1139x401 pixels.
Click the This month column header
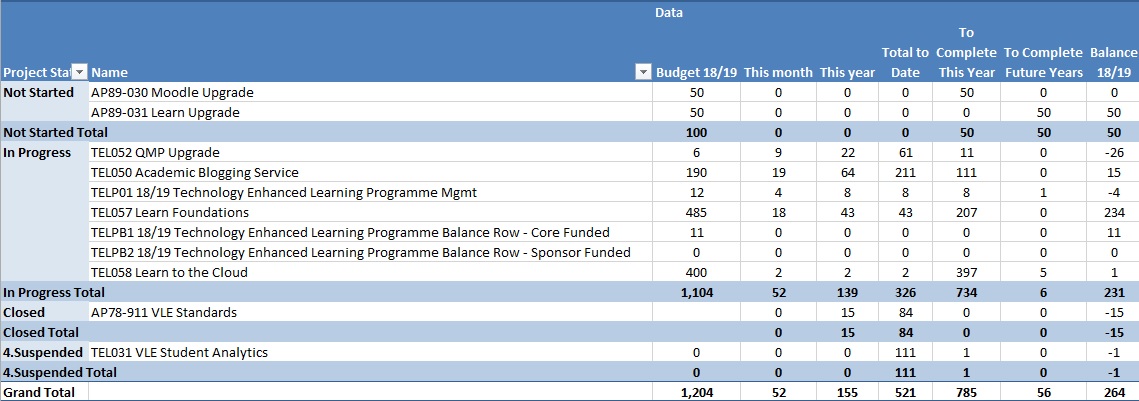(x=777, y=72)
